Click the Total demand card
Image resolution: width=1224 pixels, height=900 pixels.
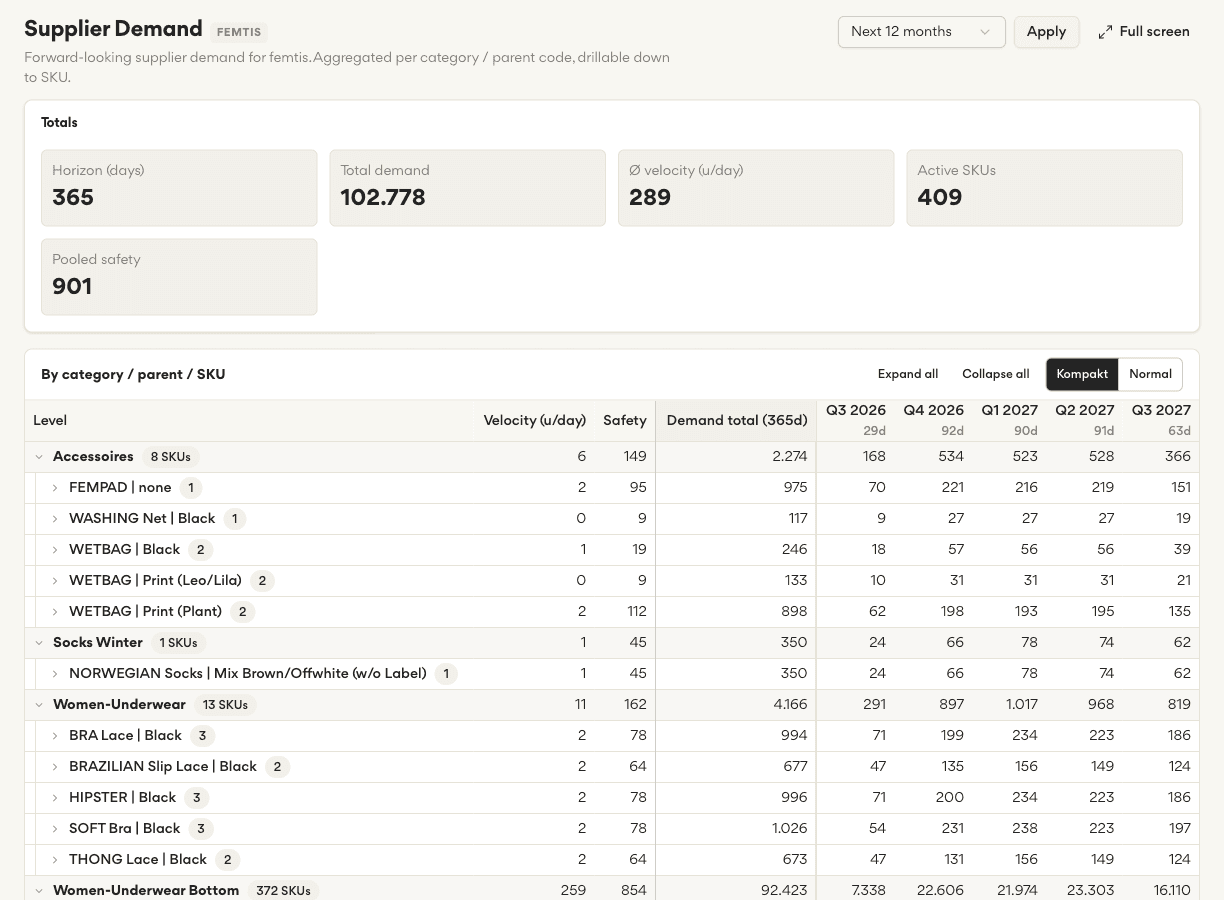pos(467,188)
